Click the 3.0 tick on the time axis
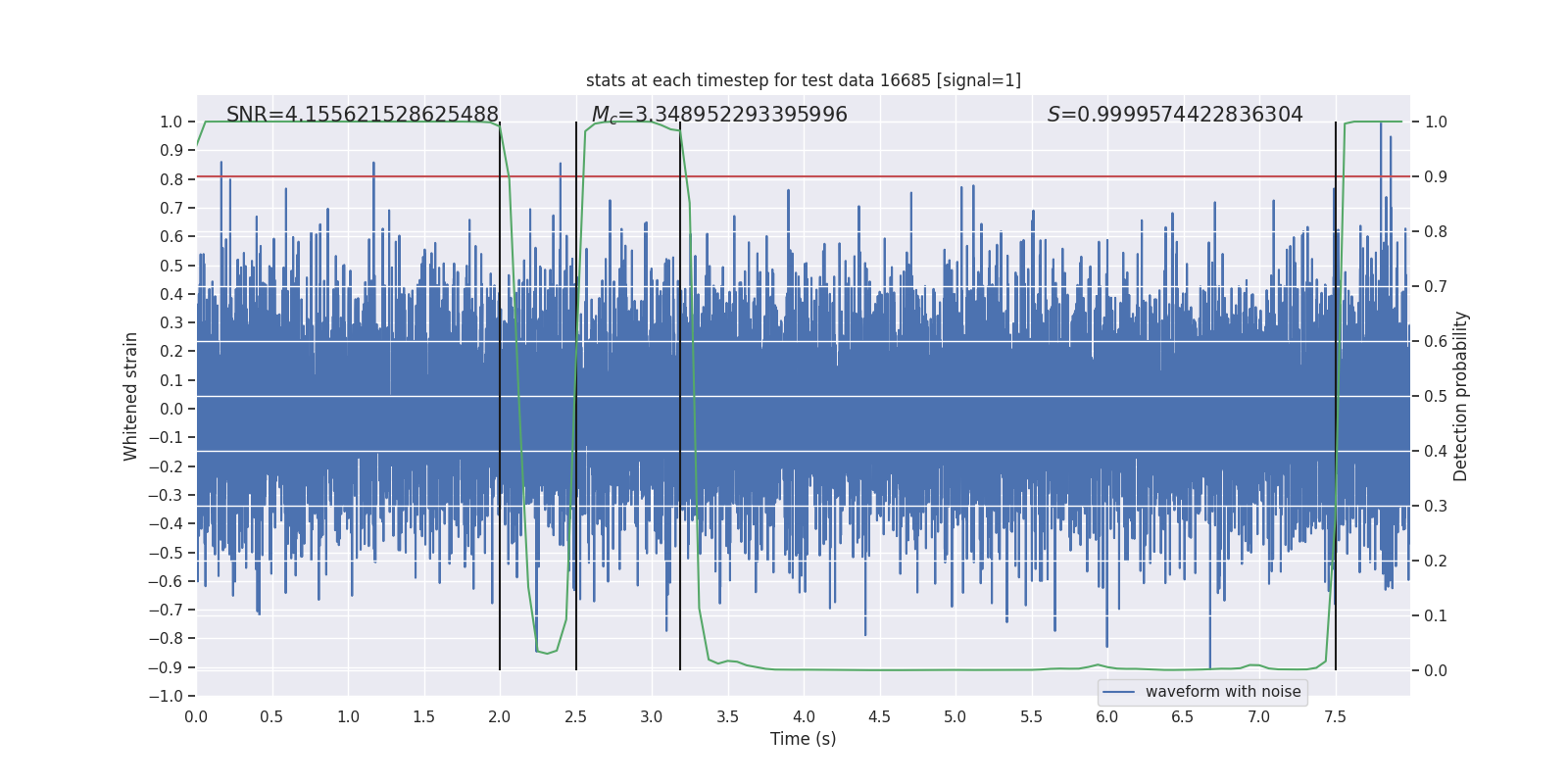The image size is (1568, 784). pyautogui.click(x=652, y=716)
